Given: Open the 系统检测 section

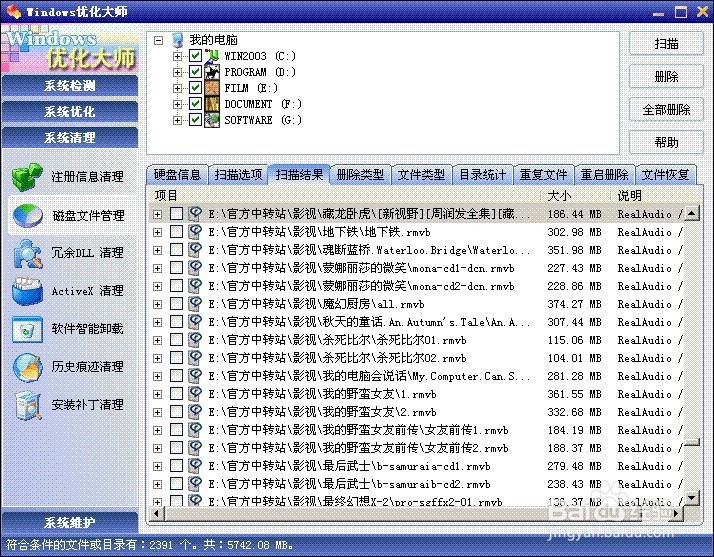Looking at the screenshot, I should 70,86.
